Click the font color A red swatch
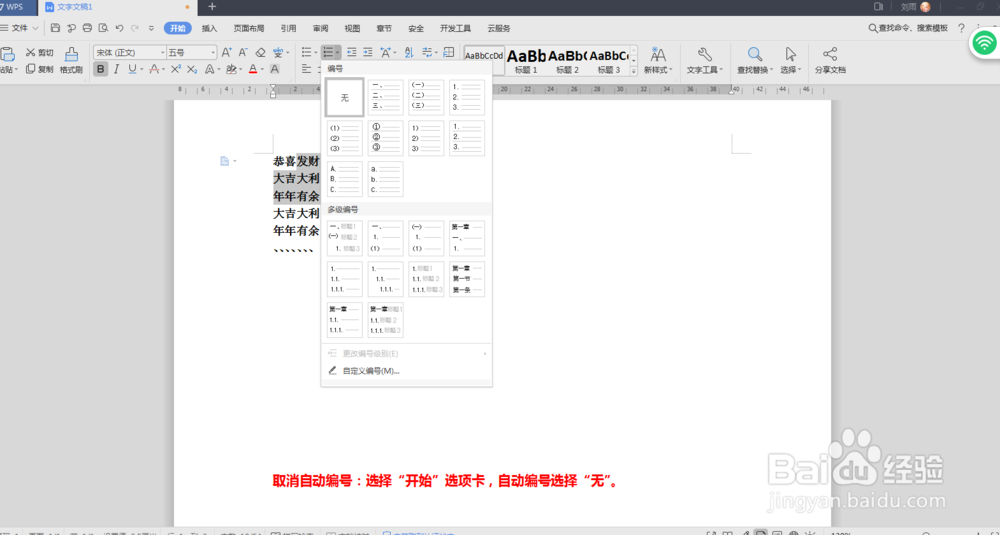The image size is (1000, 535). [x=253, y=69]
